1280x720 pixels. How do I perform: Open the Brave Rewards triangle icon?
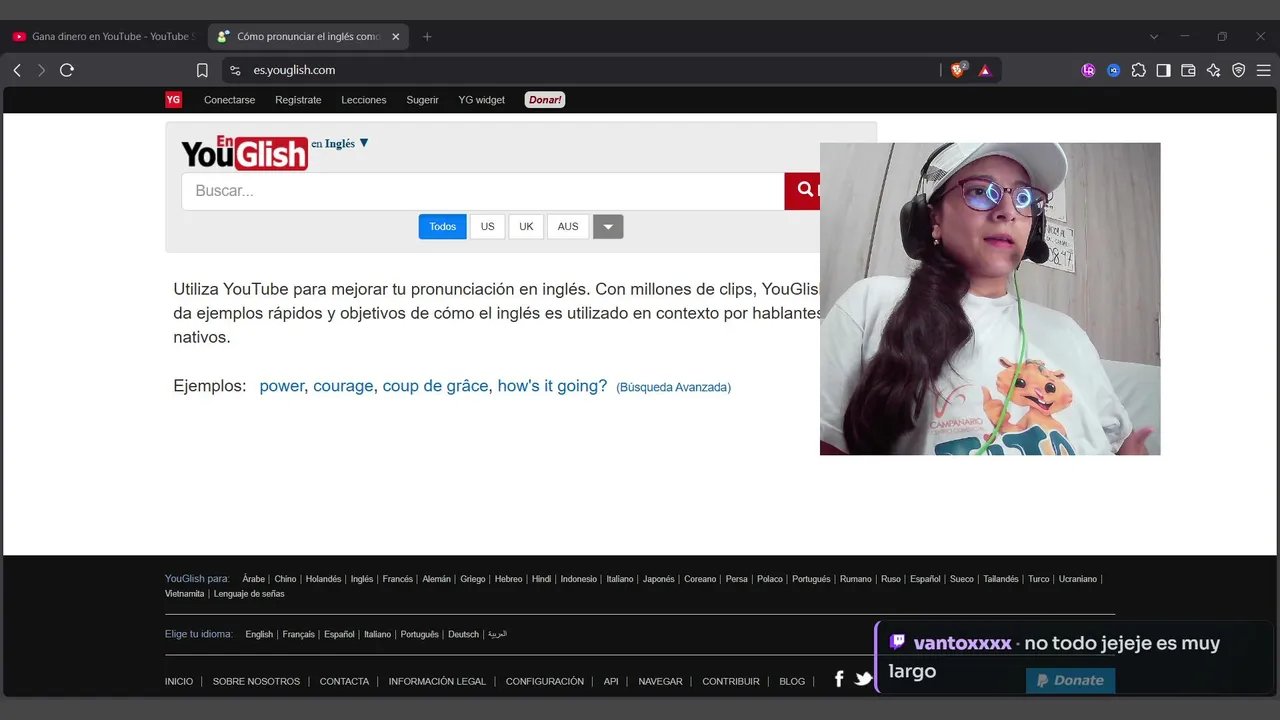coord(985,70)
